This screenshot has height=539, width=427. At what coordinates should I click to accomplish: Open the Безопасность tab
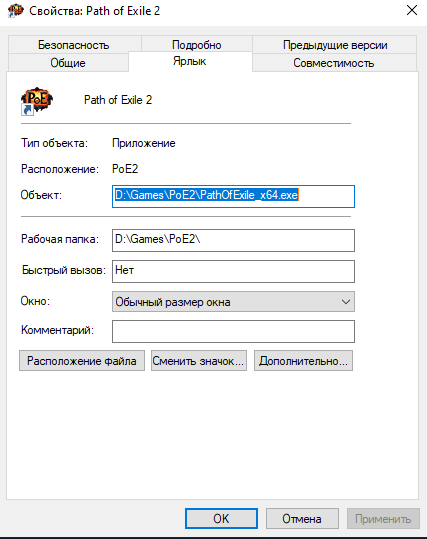(74, 45)
